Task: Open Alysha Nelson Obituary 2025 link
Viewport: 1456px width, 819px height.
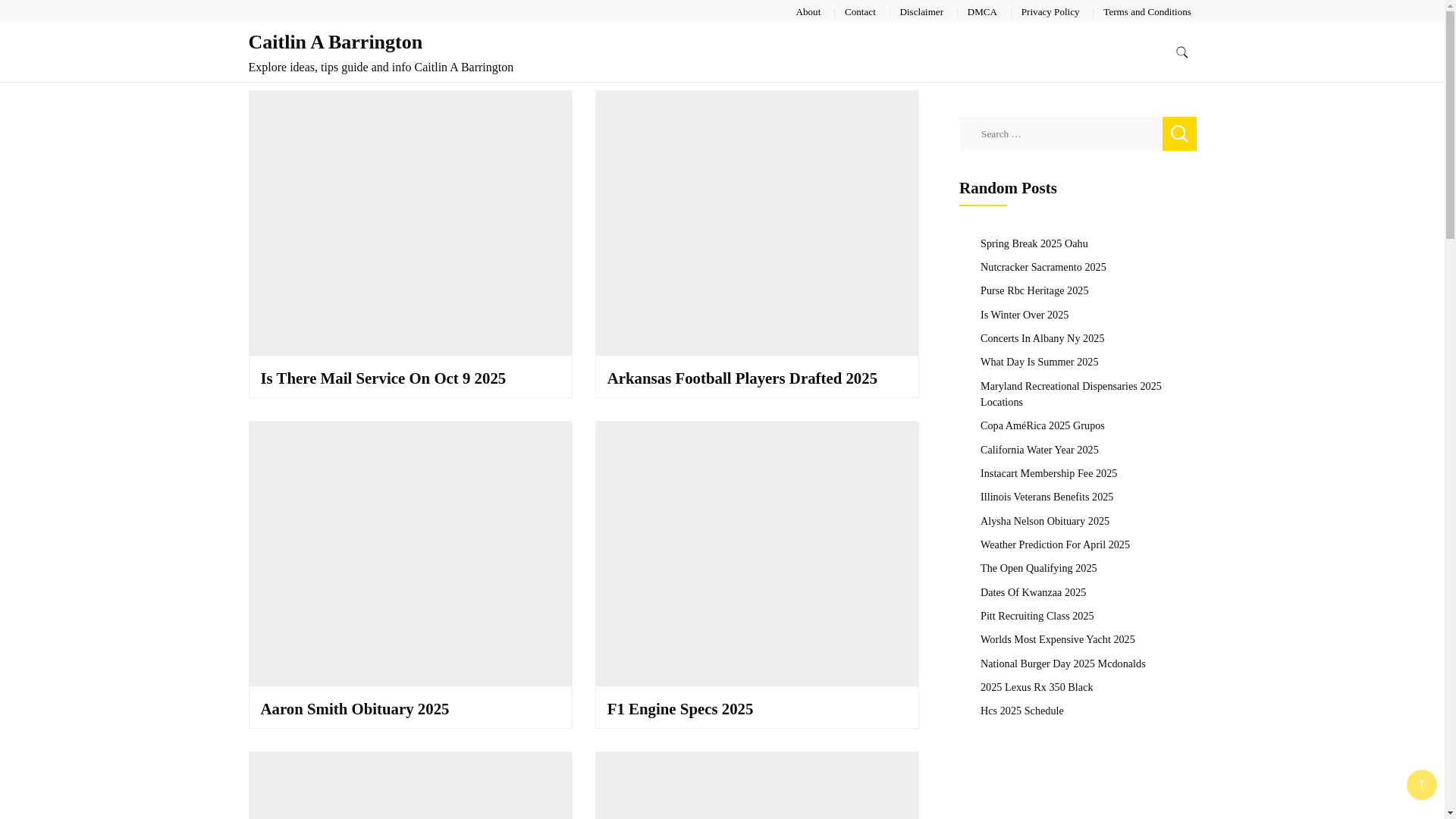Action: (x=1044, y=521)
